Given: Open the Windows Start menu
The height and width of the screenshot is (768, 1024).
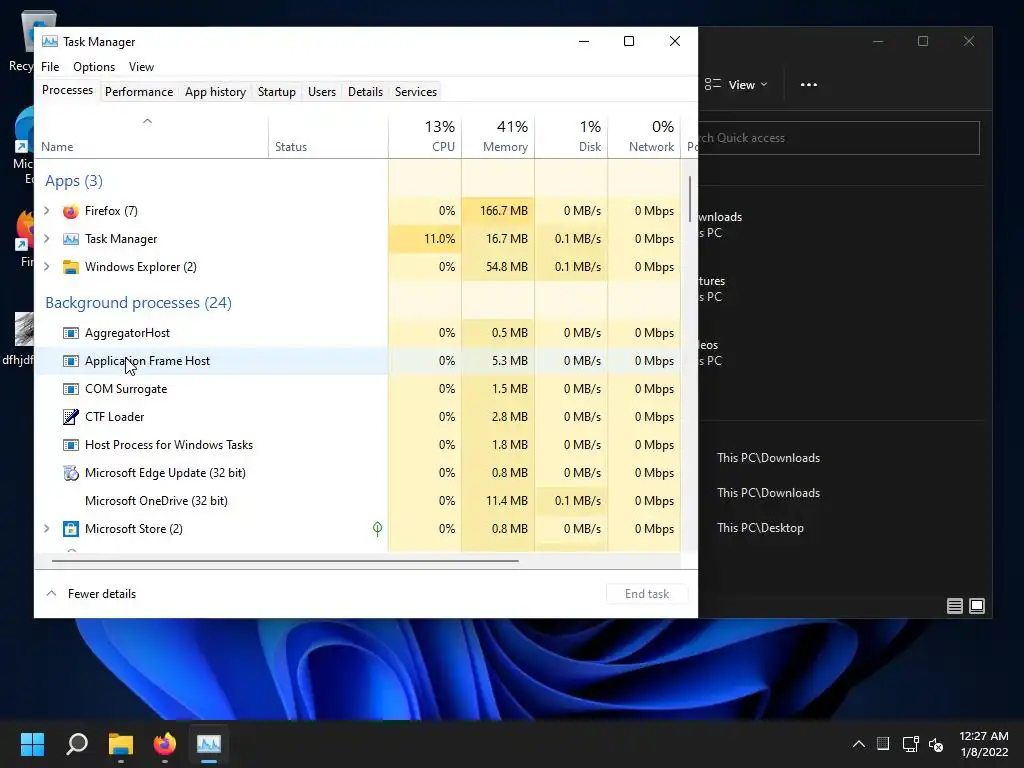Looking at the screenshot, I should pos(32,744).
